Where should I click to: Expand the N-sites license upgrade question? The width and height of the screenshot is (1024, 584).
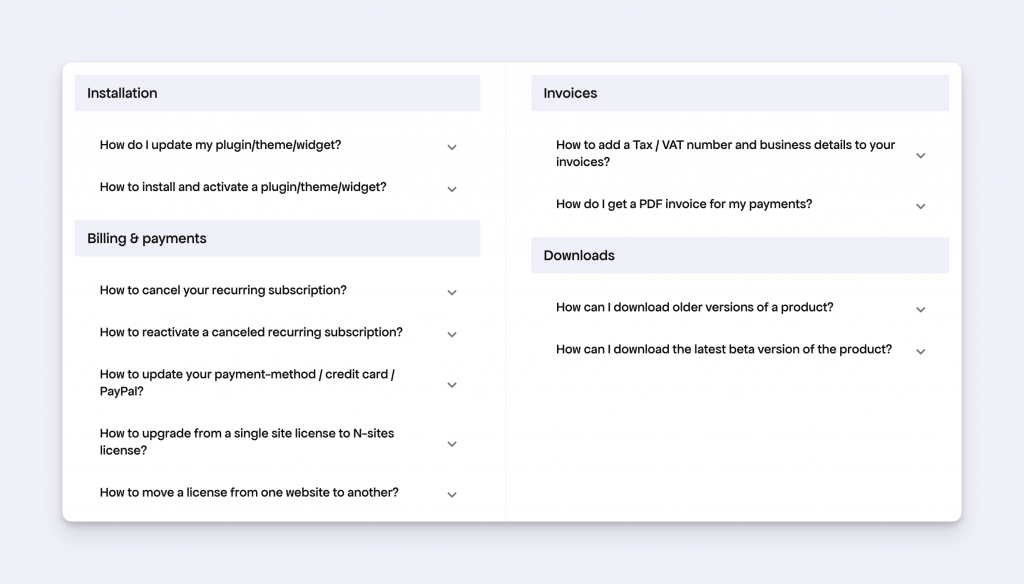tap(452, 443)
